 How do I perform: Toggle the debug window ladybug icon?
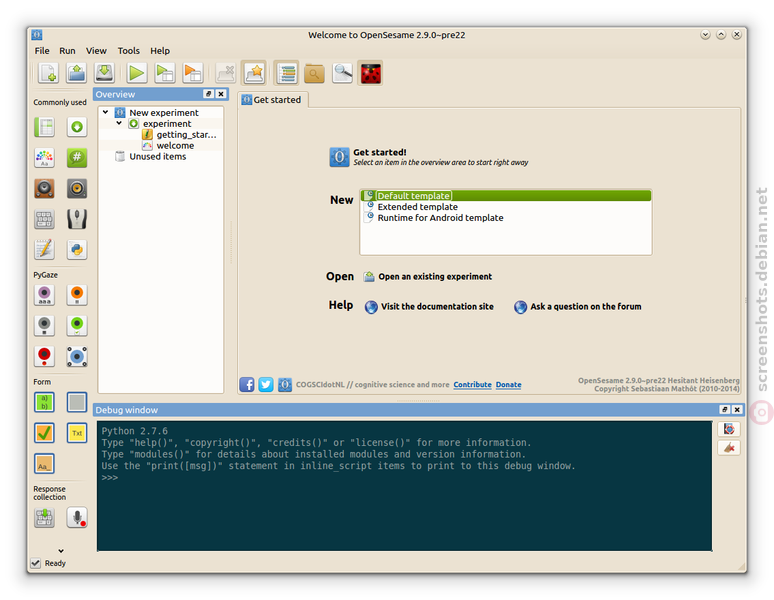371,74
